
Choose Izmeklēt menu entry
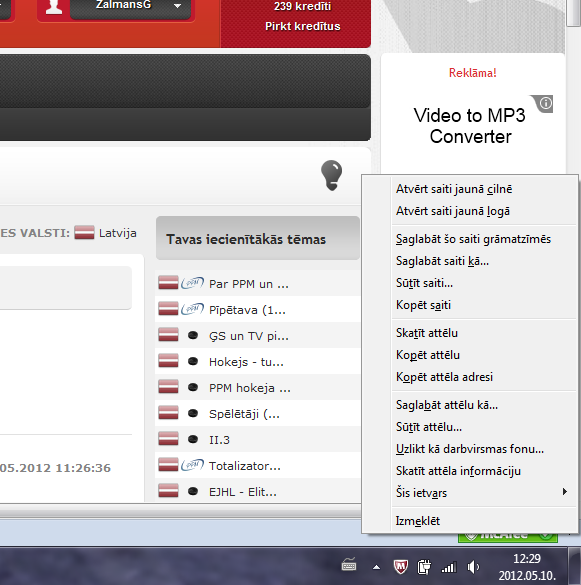pyautogui.click(x=418, y=521)
